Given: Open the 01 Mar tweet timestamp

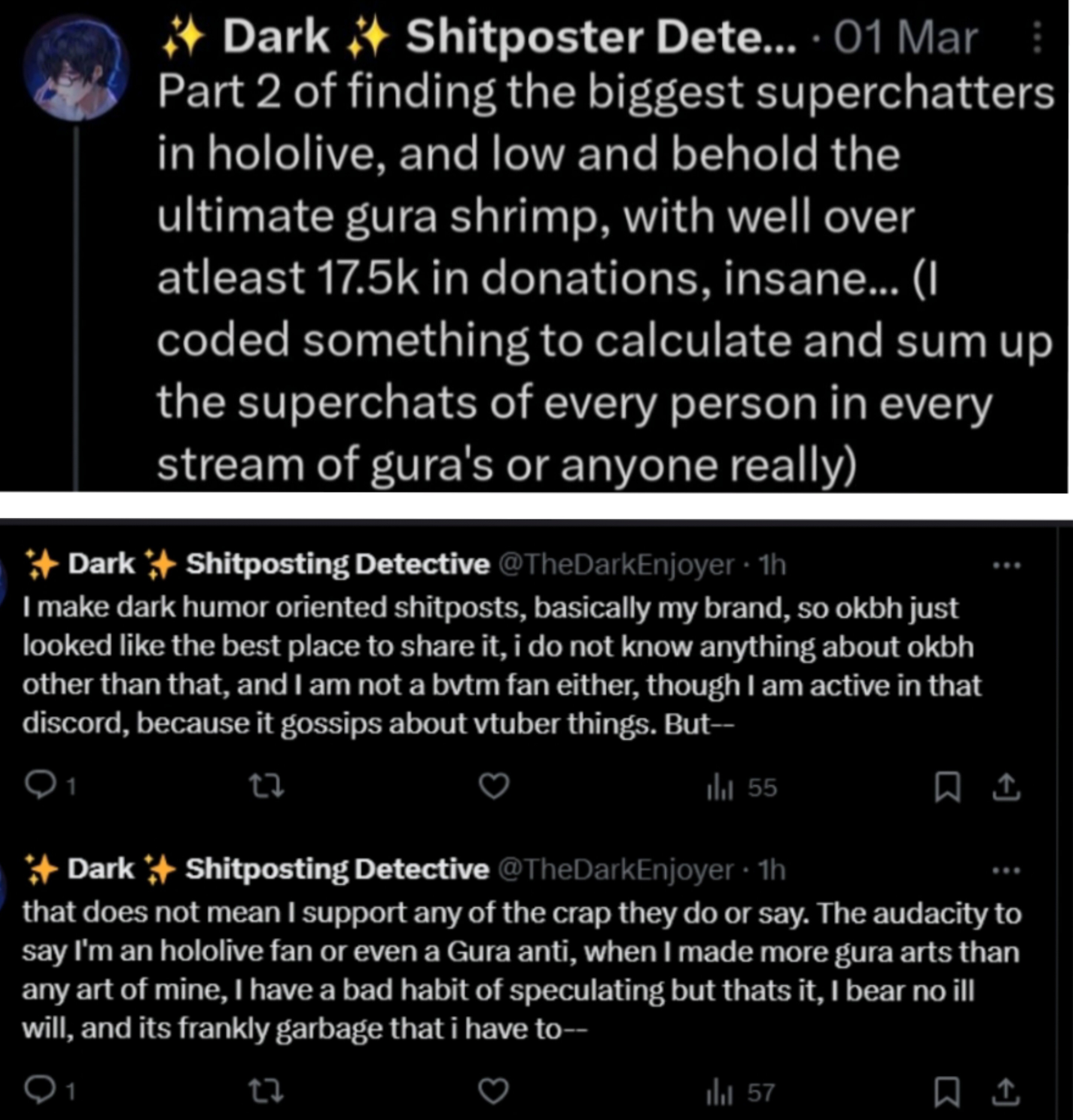Looking at the screenshot, I should [905, 38].
